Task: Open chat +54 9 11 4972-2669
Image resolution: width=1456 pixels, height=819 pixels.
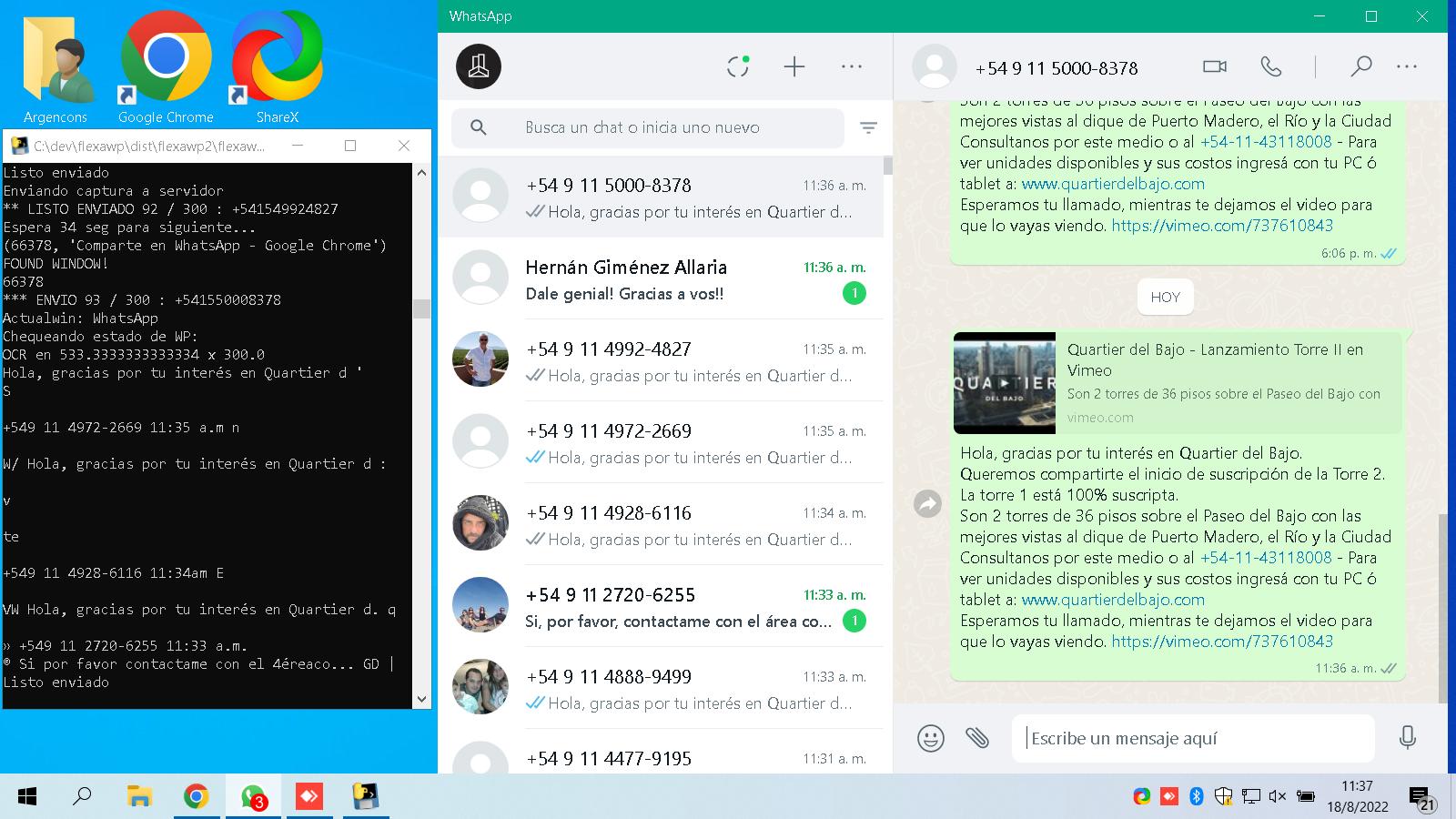Action: (661, 442)
